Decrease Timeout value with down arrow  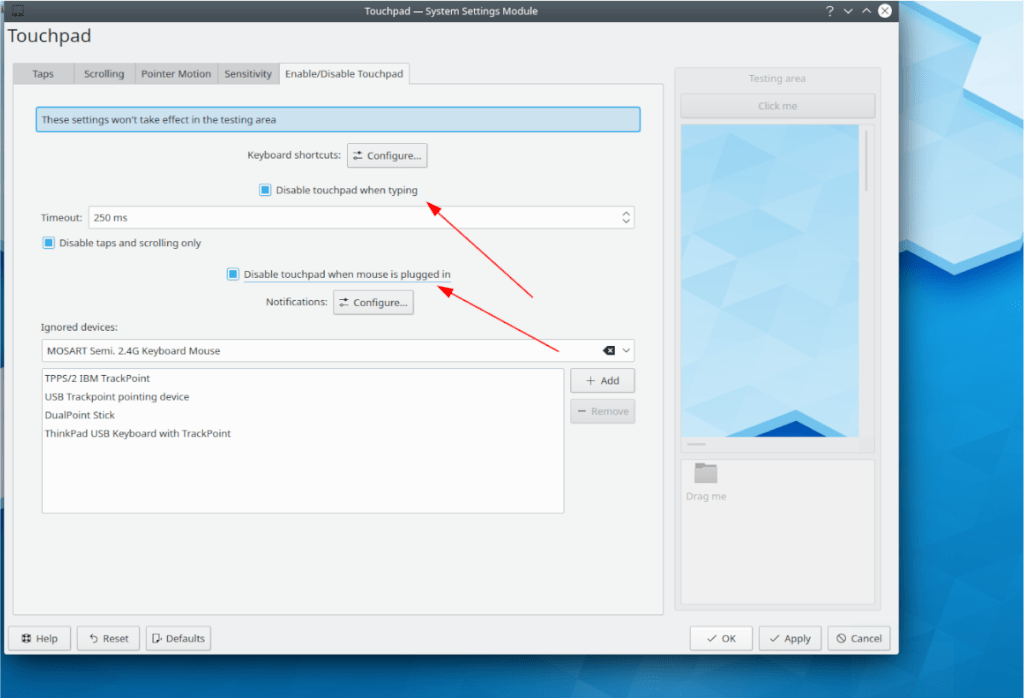(x=626, y=221)
